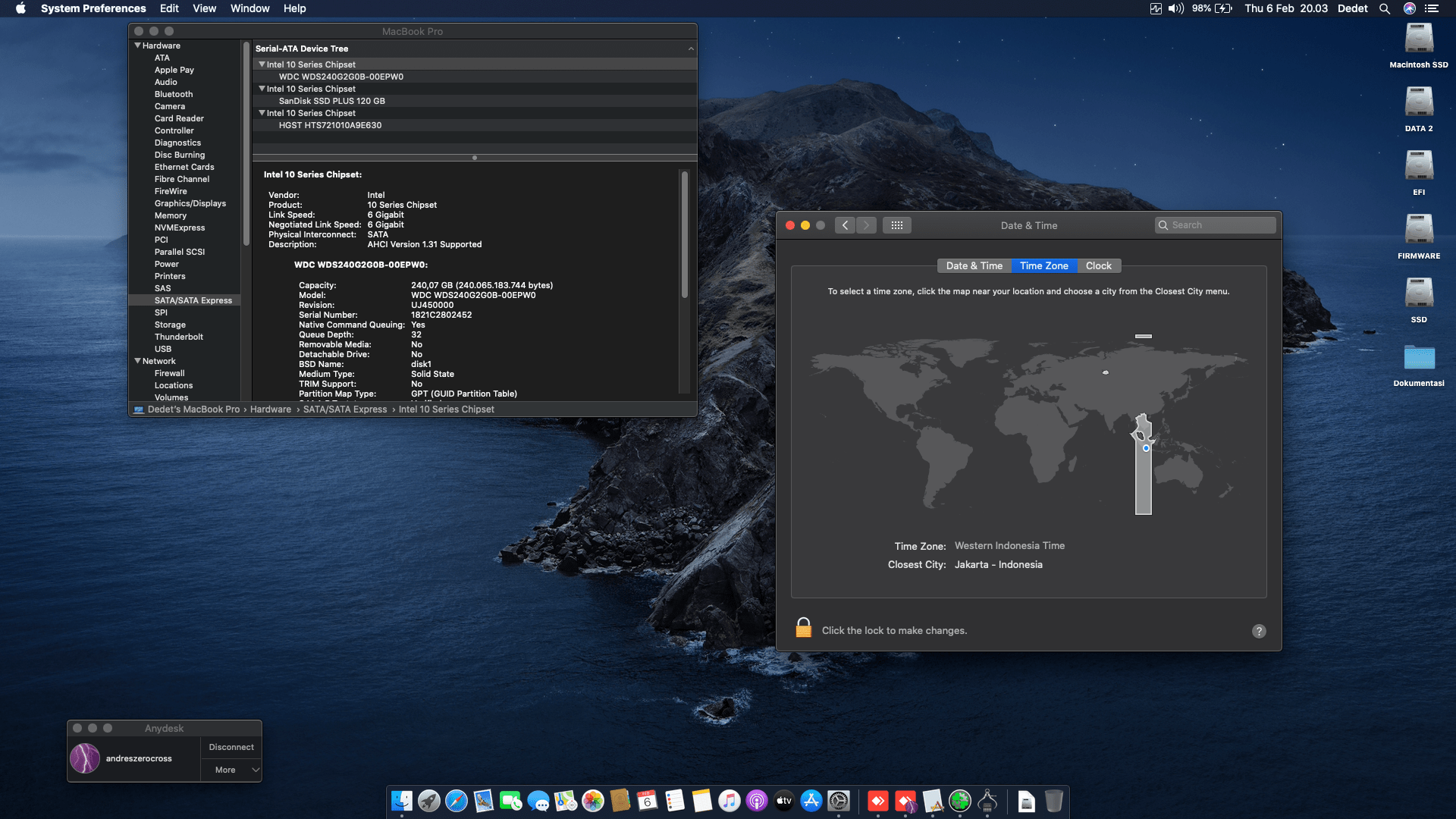Switch to the Date & Time tab
Screen dimensions: 1456x819
click(x=974, y=266)
